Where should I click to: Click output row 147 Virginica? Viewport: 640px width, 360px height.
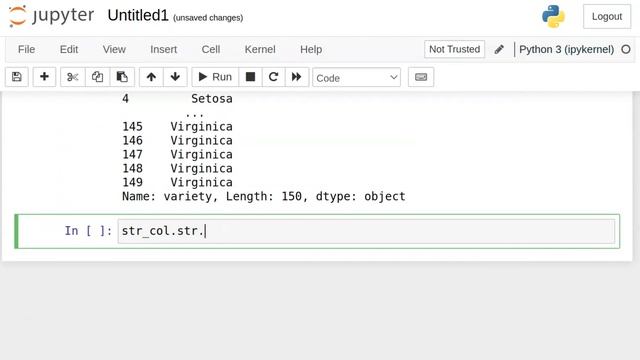(177, 154)
